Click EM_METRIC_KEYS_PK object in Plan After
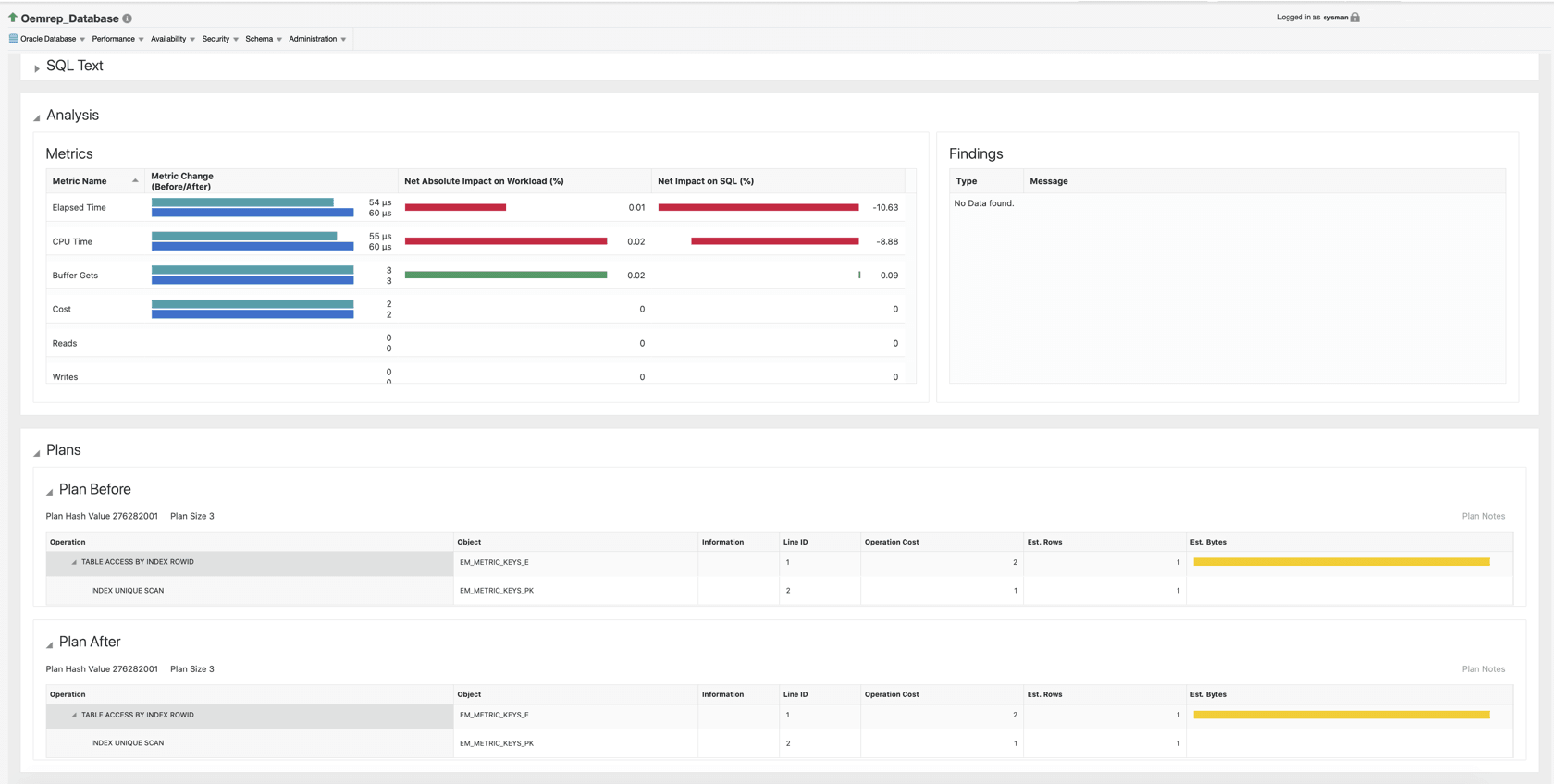The image size is (1554, 784). (497, 743)
